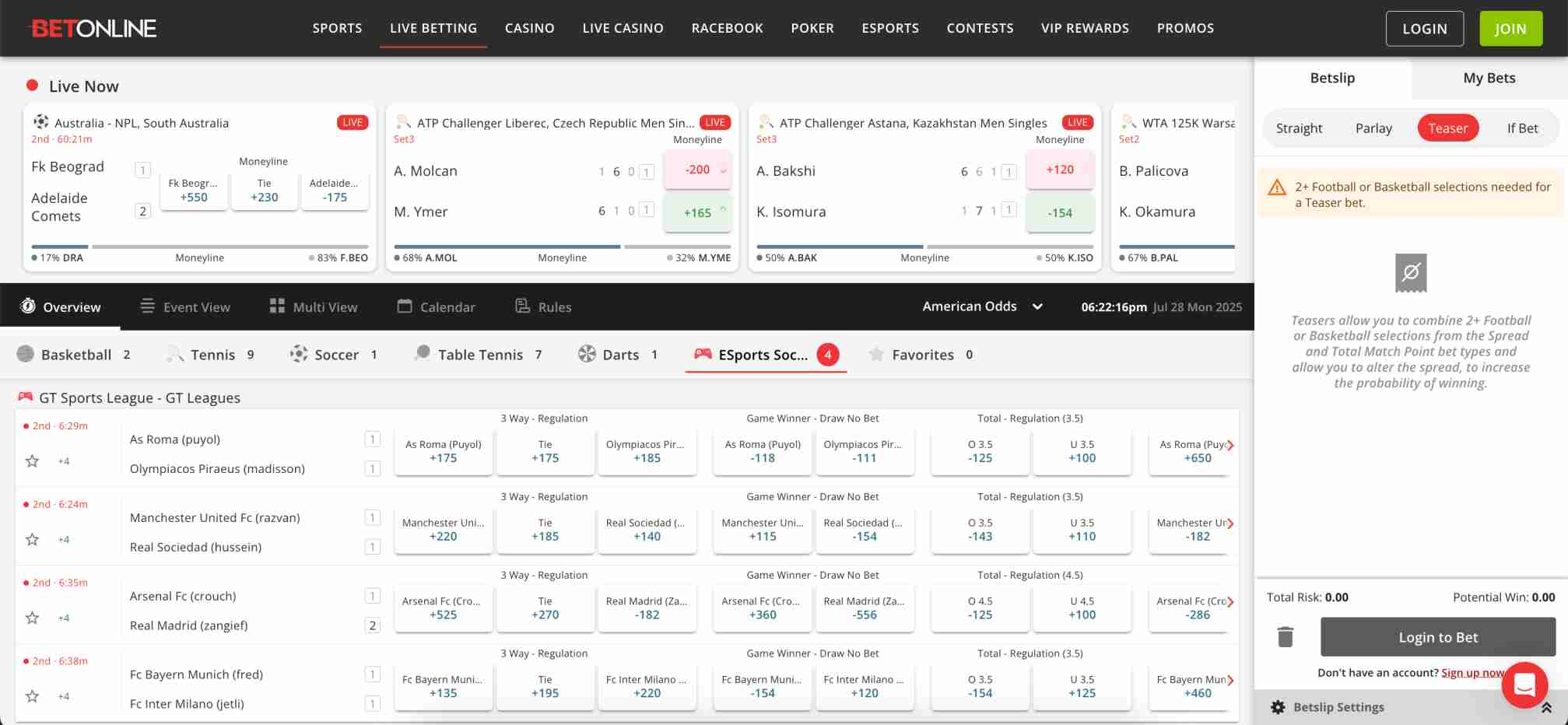
Task: Click the Rules document icon
Action: pyautogui.click(x=523, y=306)
